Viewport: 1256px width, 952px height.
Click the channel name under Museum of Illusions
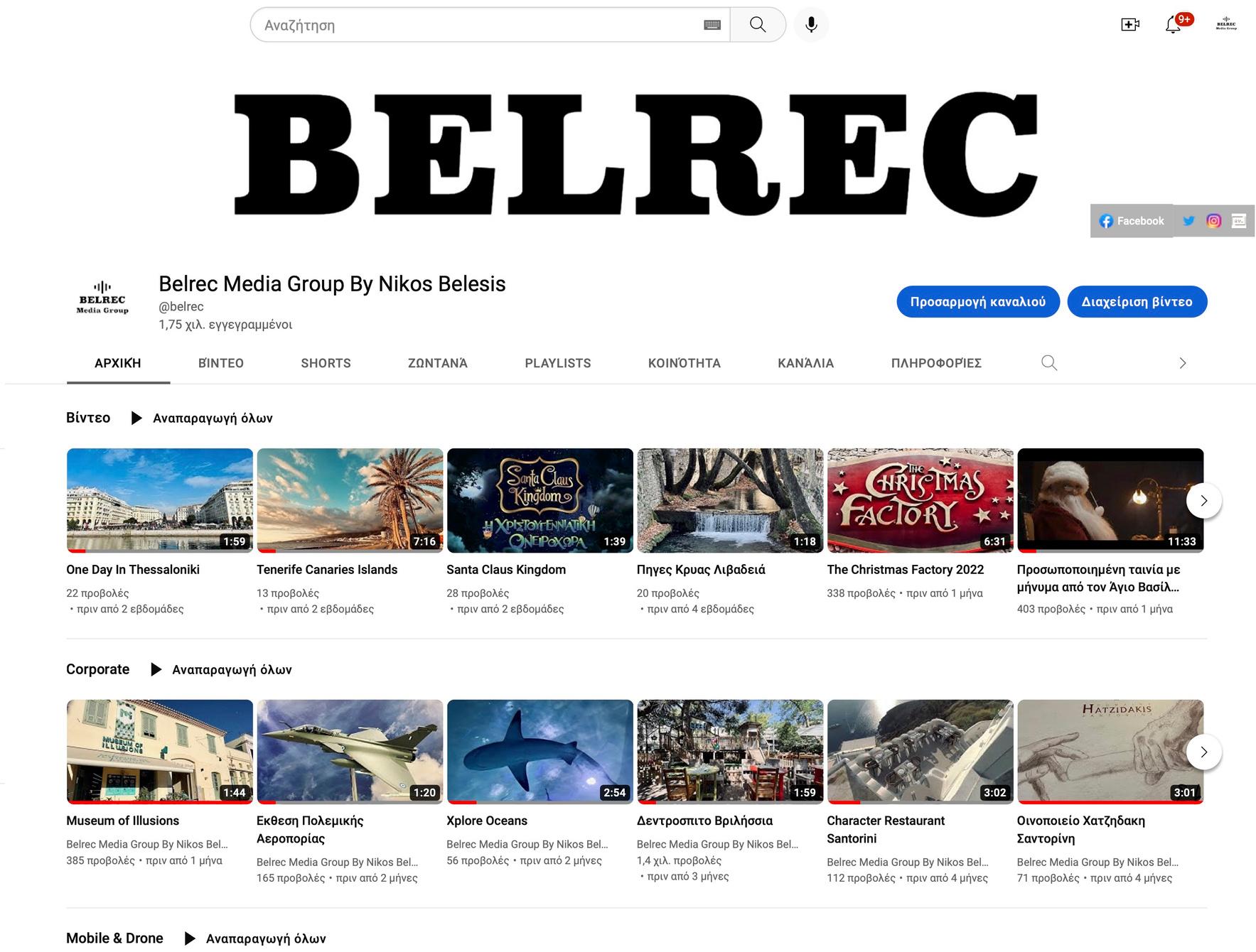(147, 844)
